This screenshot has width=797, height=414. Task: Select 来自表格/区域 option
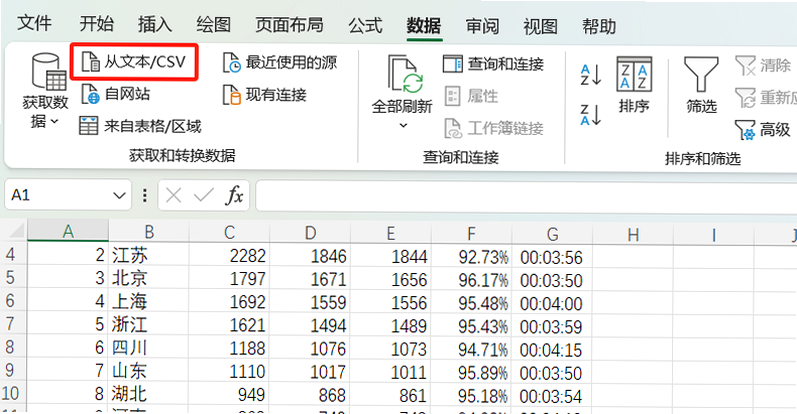pyautogui.click(x=140, y=126)
